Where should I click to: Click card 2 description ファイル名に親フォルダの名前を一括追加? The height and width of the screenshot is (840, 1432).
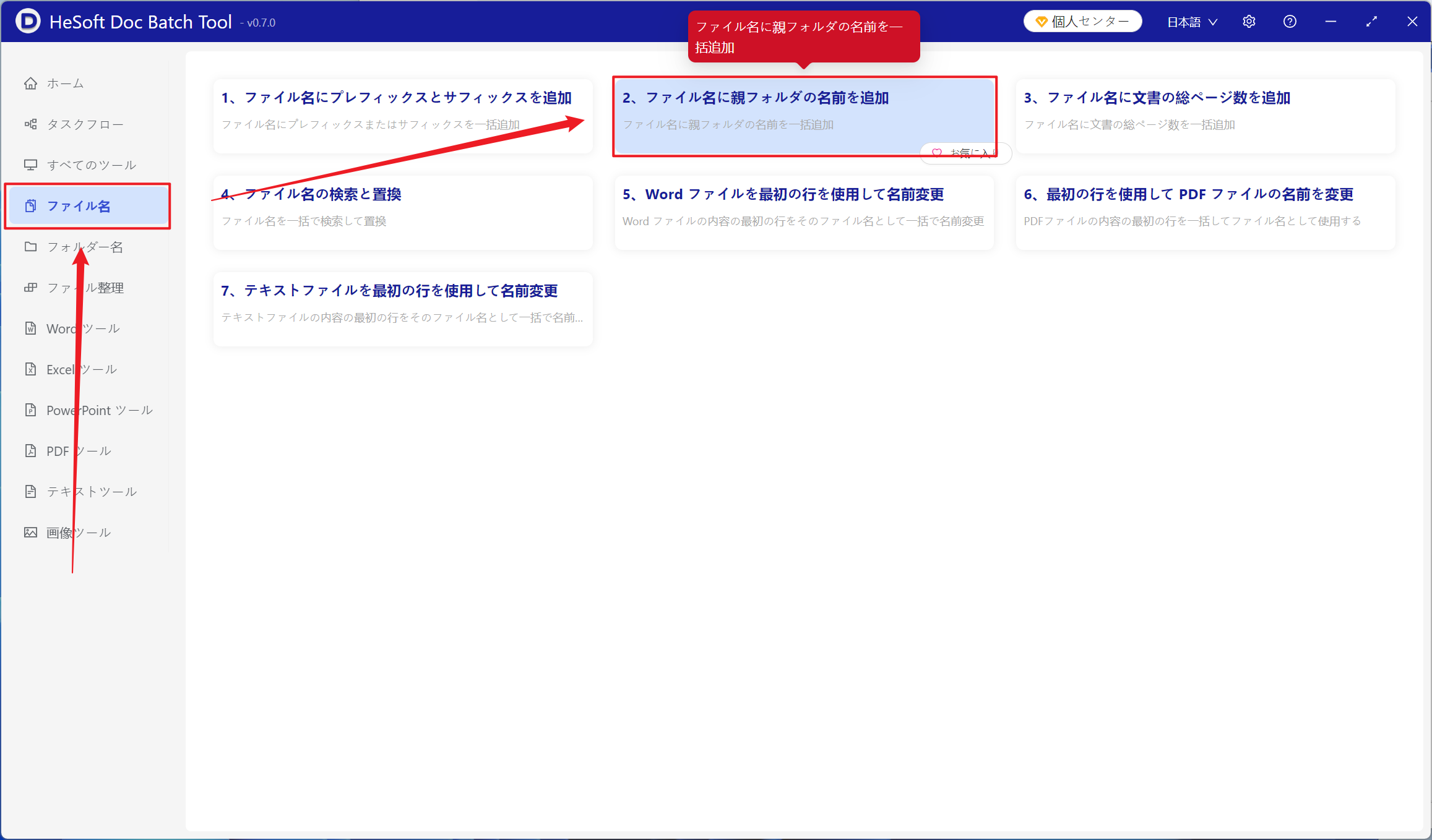[728, 125]
